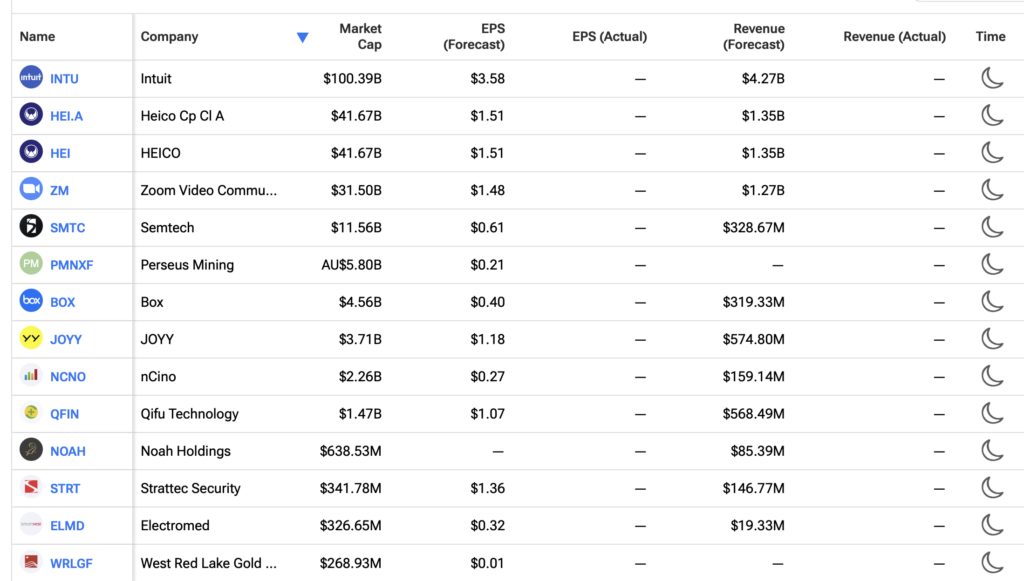The image size is (1024, 581).
Task: Click the after-market moon icon for INTU
Action: (992, 78)
